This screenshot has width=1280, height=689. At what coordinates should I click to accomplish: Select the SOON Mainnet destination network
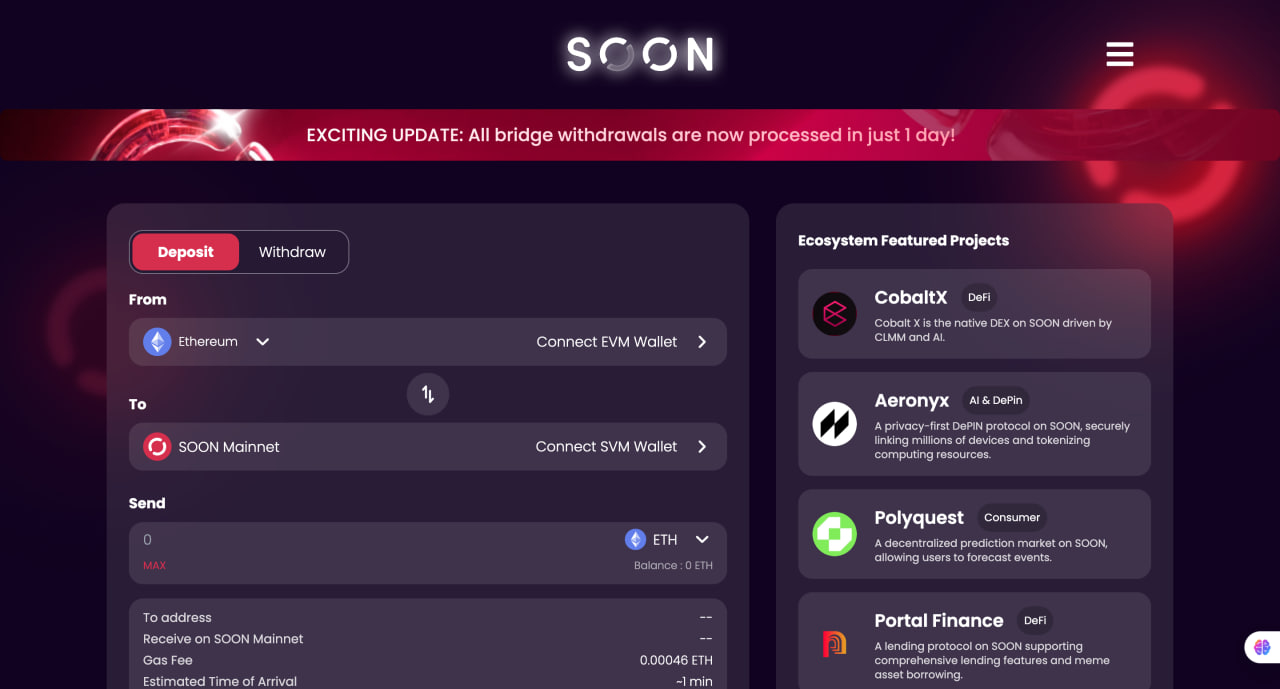229,447
